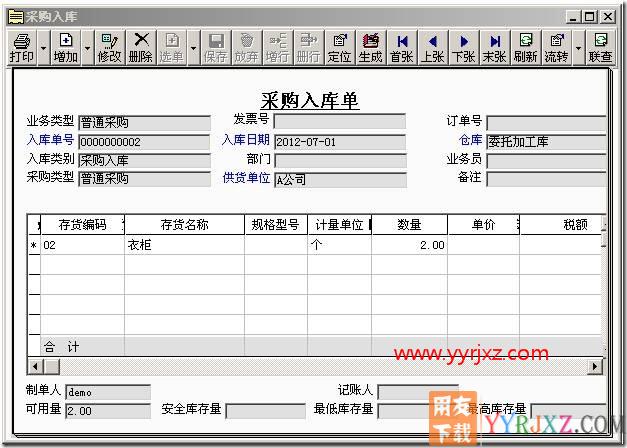Maximize the 采购入库 window
This screenshot has height=448, width=627.
click(x=590, y=17)
